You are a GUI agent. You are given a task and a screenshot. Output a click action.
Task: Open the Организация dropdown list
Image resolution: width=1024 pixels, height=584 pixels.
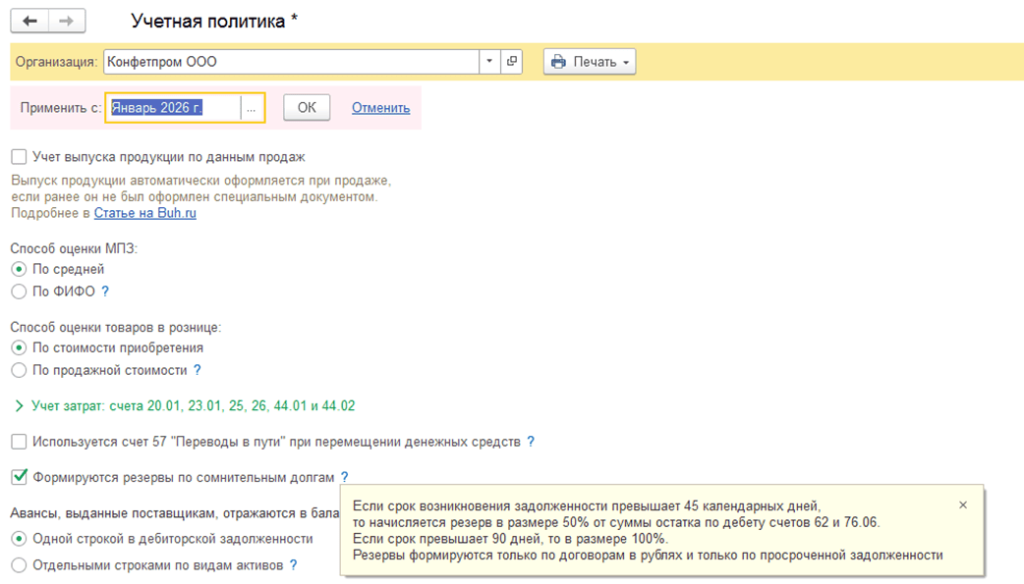click(x=489, y=61)
